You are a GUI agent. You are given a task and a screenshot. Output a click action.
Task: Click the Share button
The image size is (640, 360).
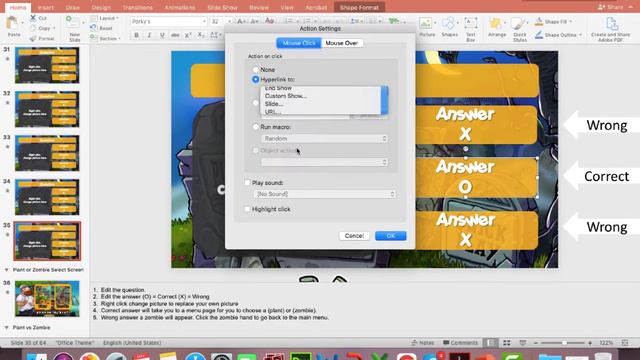click(611, 7)
